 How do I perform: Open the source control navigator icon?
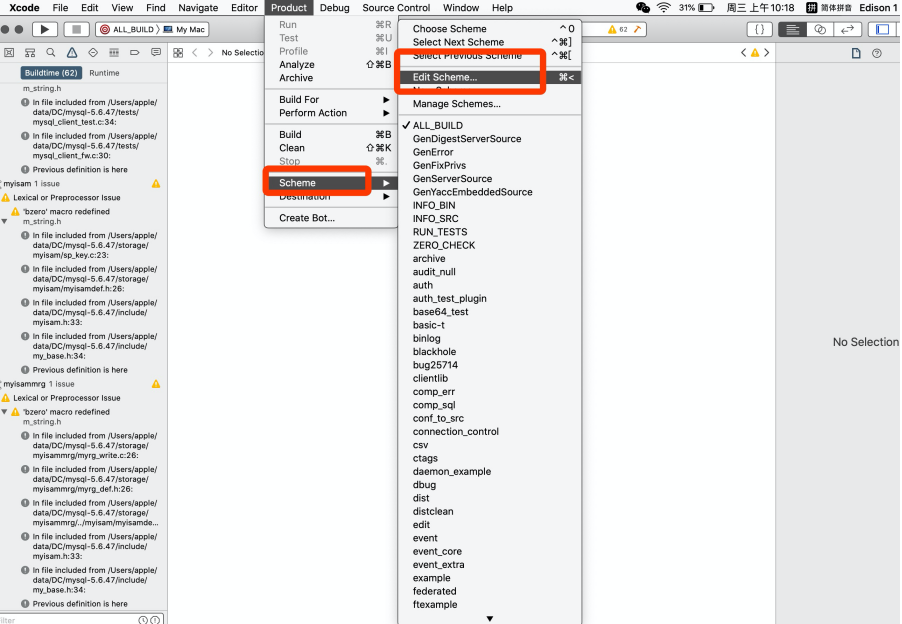(x=30, y=52)
